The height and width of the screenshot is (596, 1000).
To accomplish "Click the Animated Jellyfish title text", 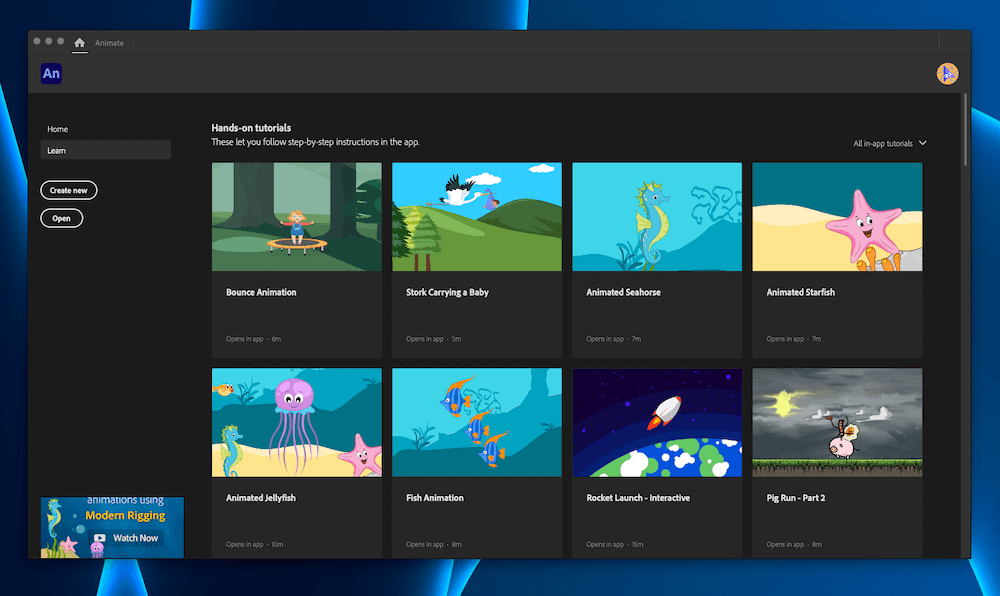I will tap(261, 498).
